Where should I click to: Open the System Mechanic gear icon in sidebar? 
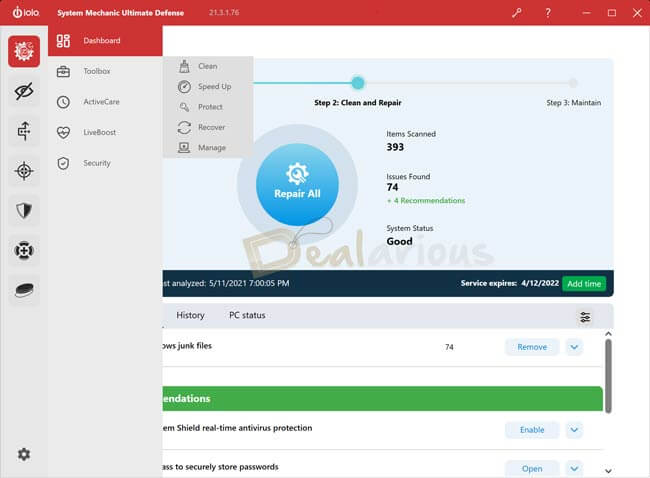tap(24, 51)
